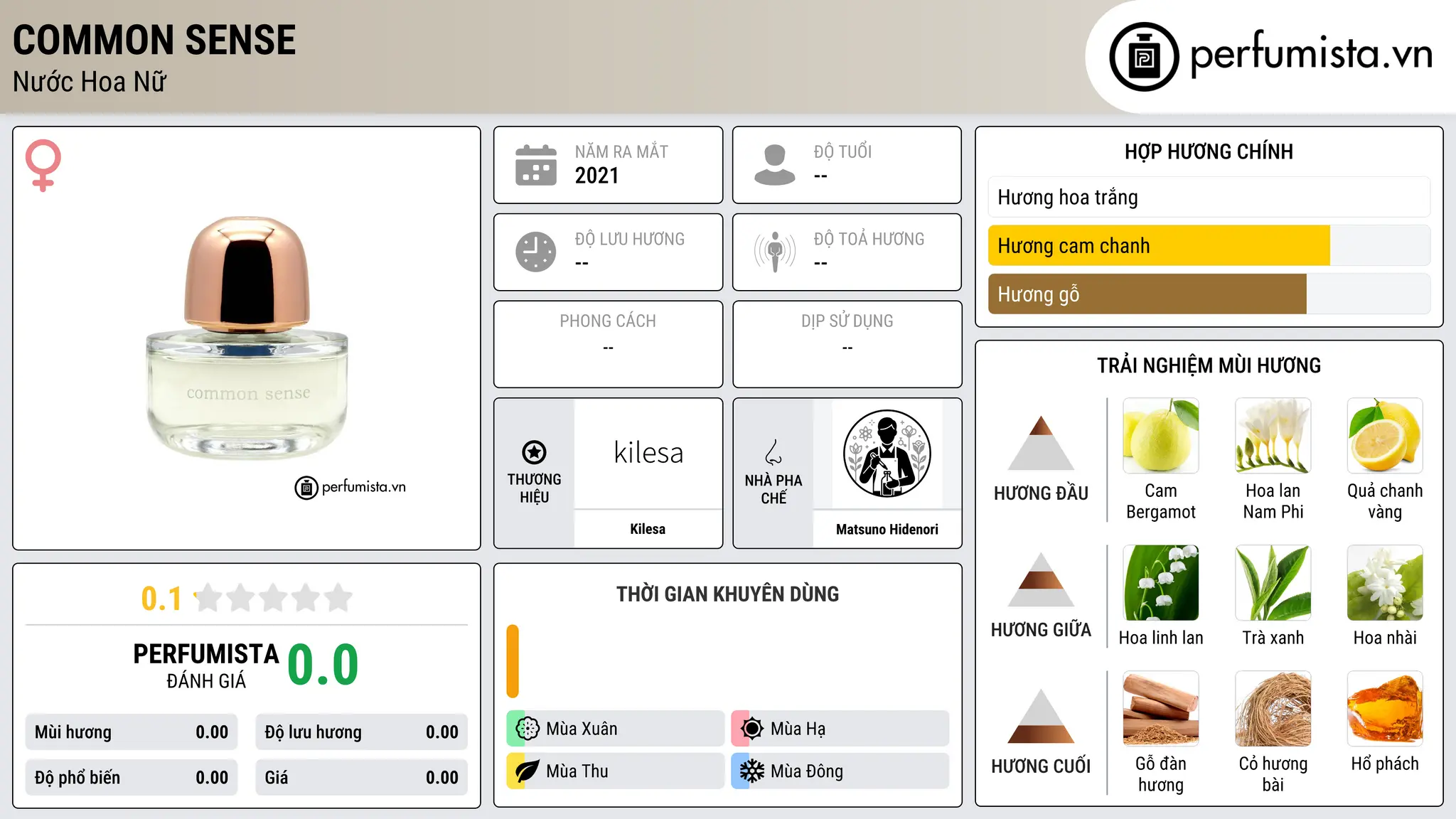Click the DỊP SỬ DỤNG label

coord(847,321)
